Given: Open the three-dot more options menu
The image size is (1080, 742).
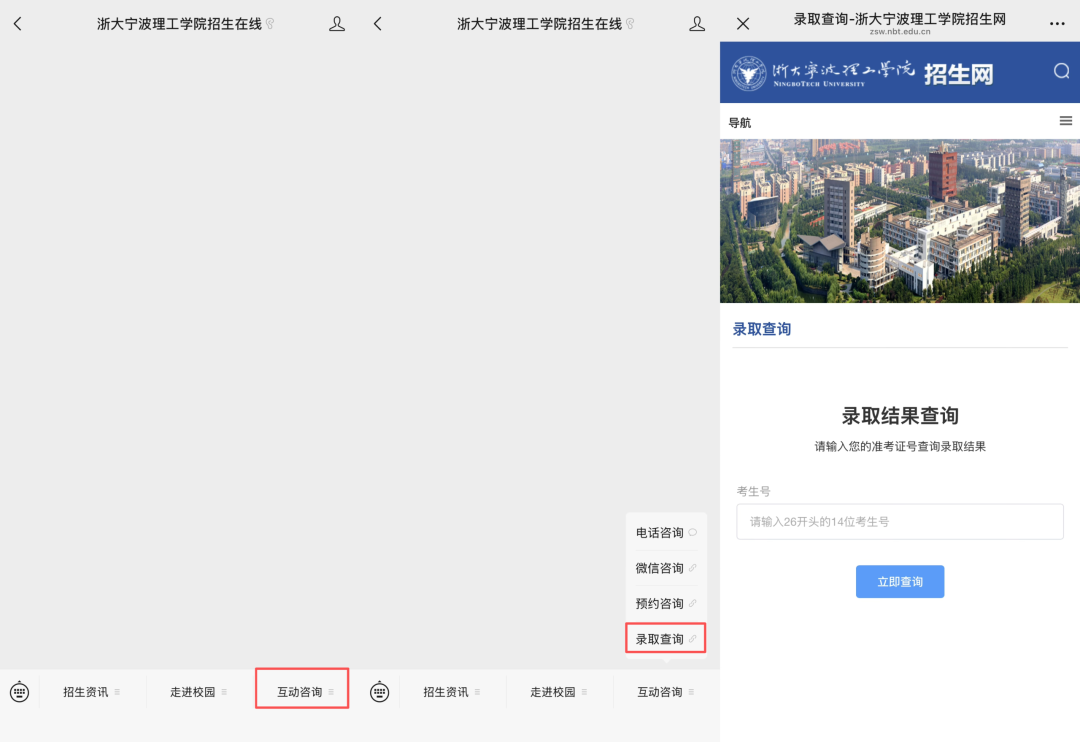Looking at the screenshot, I should 1057,24.
